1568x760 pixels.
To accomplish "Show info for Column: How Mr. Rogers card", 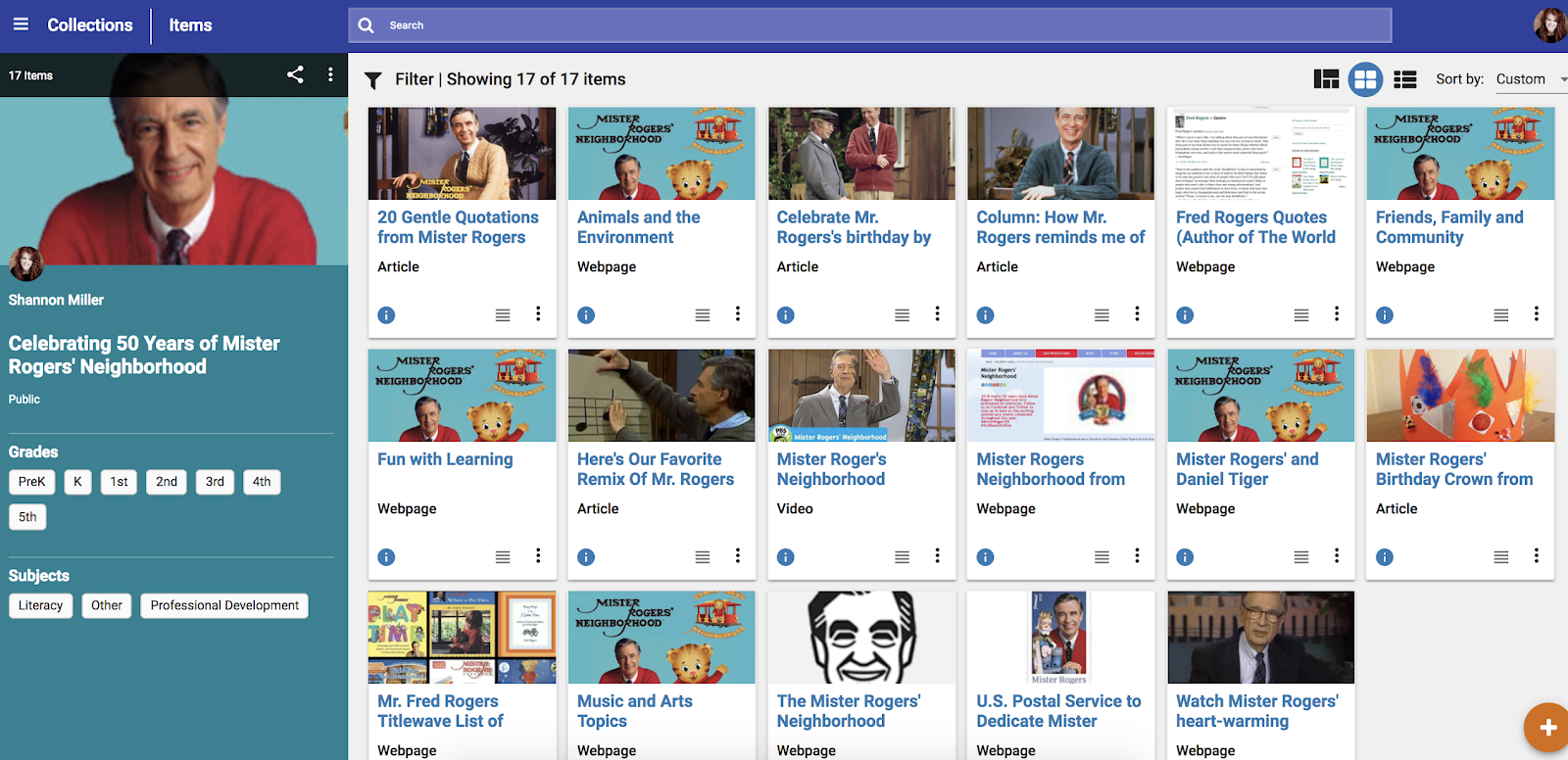I will click(x=985, y=315).
